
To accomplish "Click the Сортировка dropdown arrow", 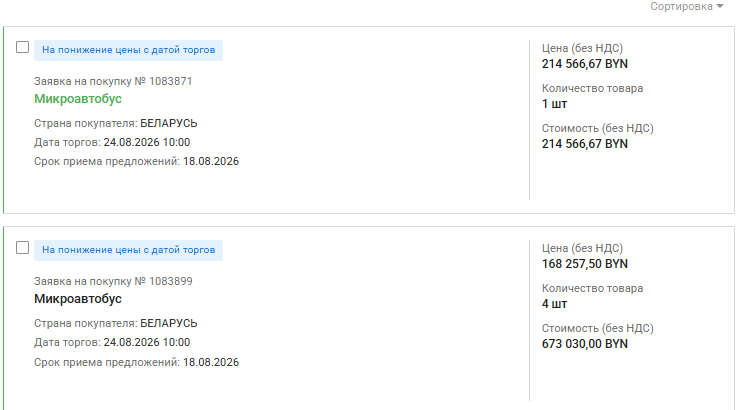I will (x=720, y=6).
